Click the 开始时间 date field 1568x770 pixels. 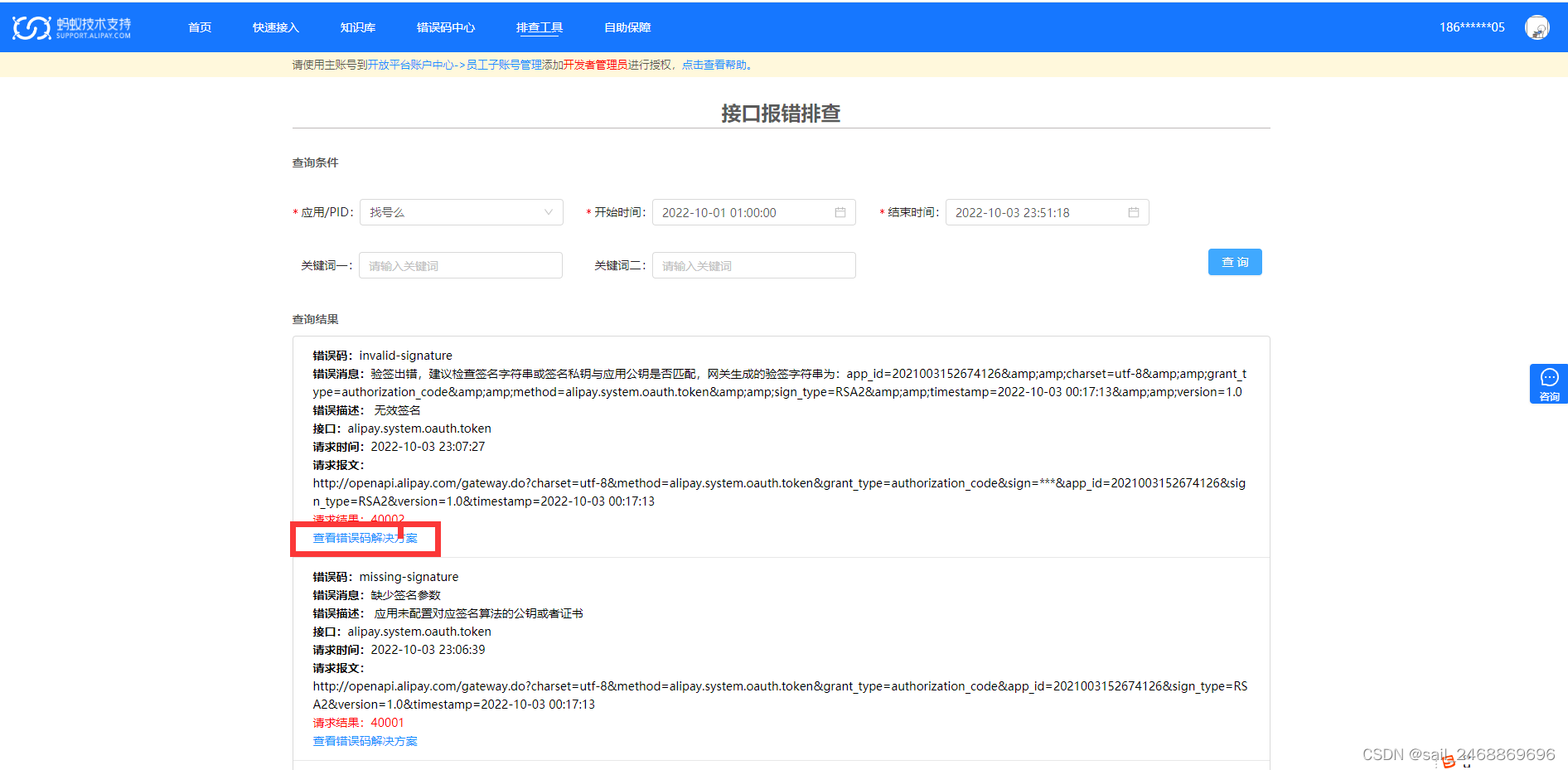coord(754,212)
